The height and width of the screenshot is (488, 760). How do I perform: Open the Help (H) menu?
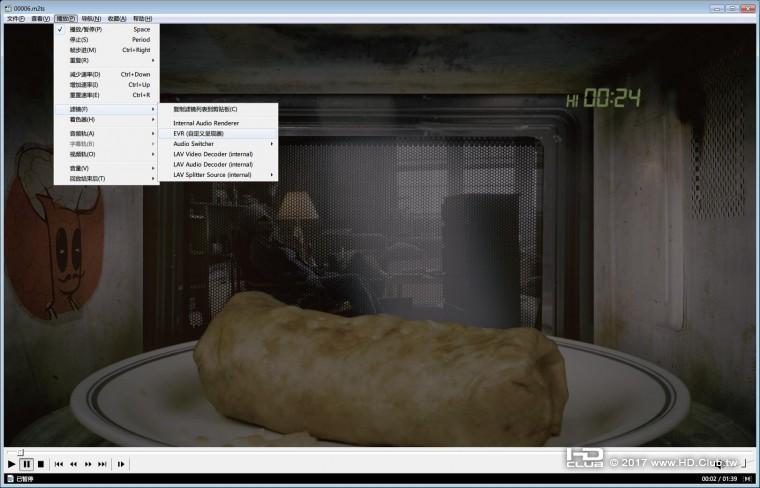coord(142,18)
